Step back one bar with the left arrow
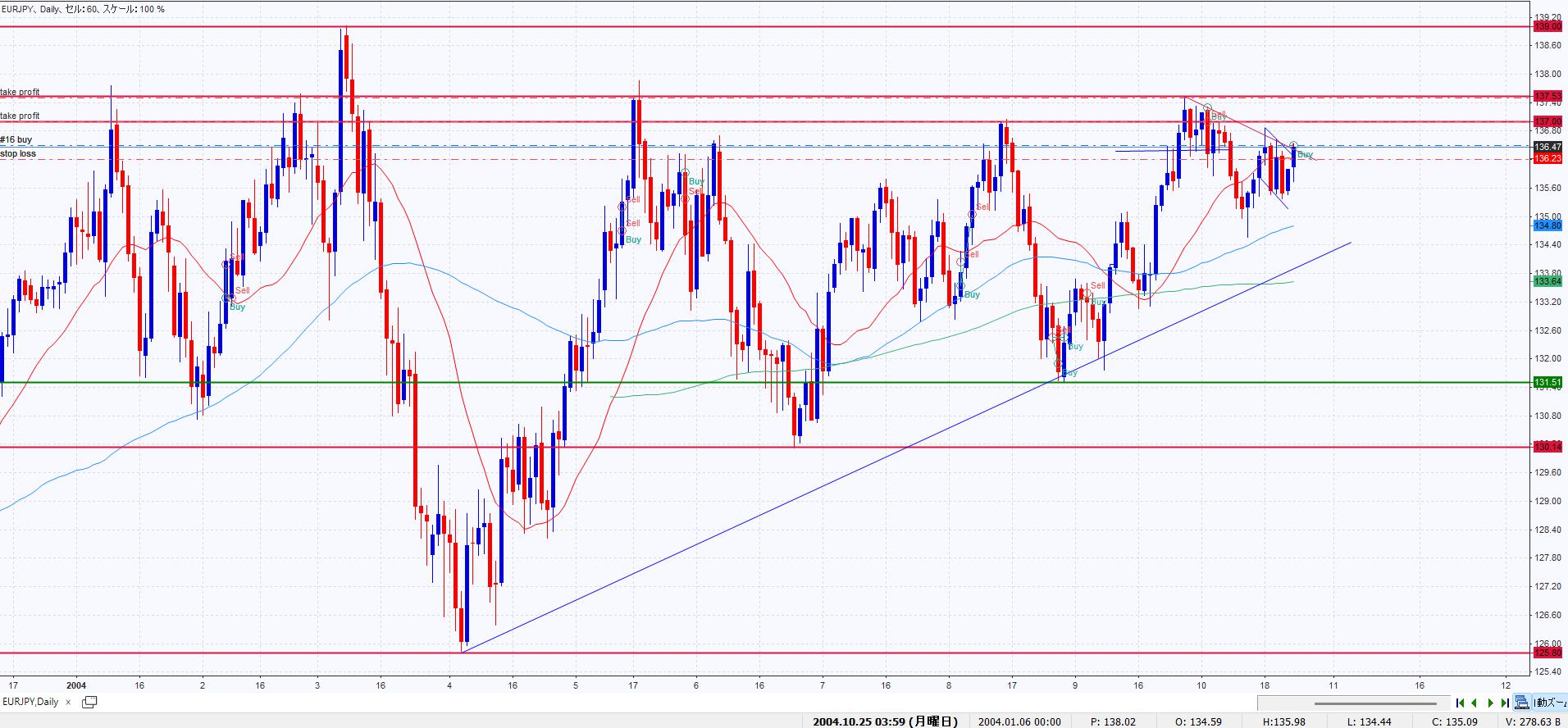This screenshot has height=728, width=1568. point(1475,703)
